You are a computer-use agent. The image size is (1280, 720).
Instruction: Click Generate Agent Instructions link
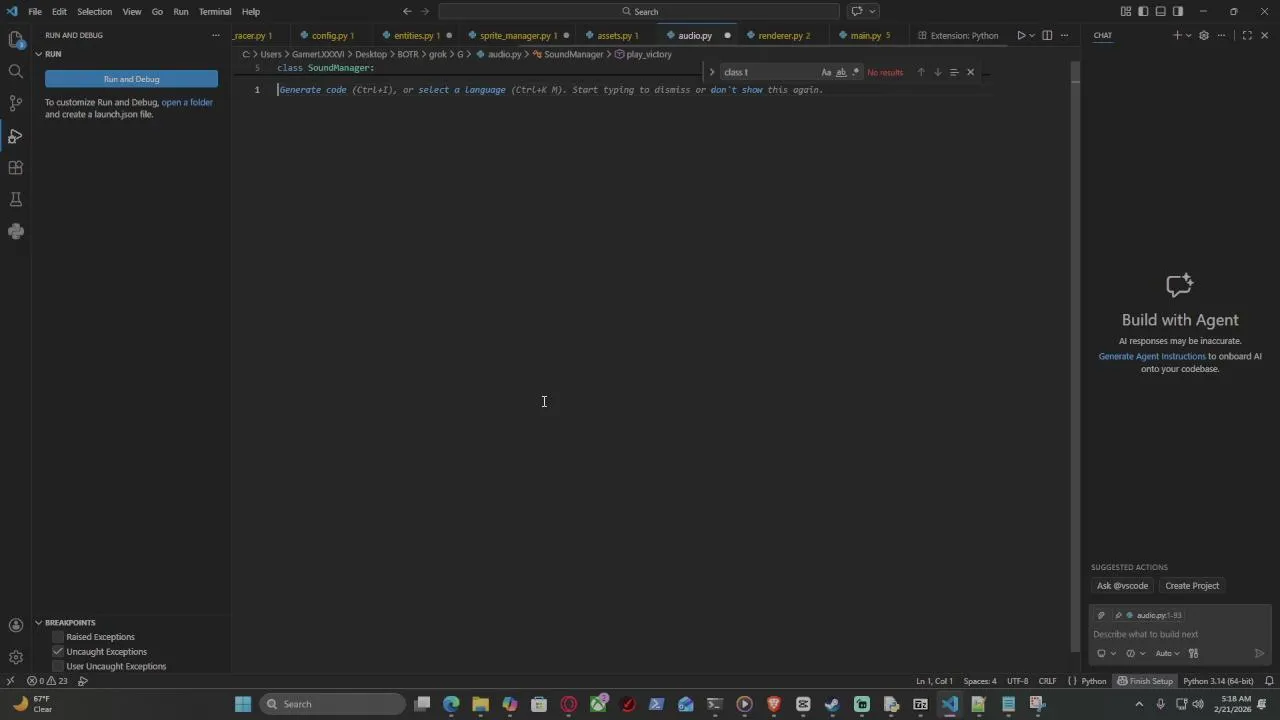(1152, 356)
